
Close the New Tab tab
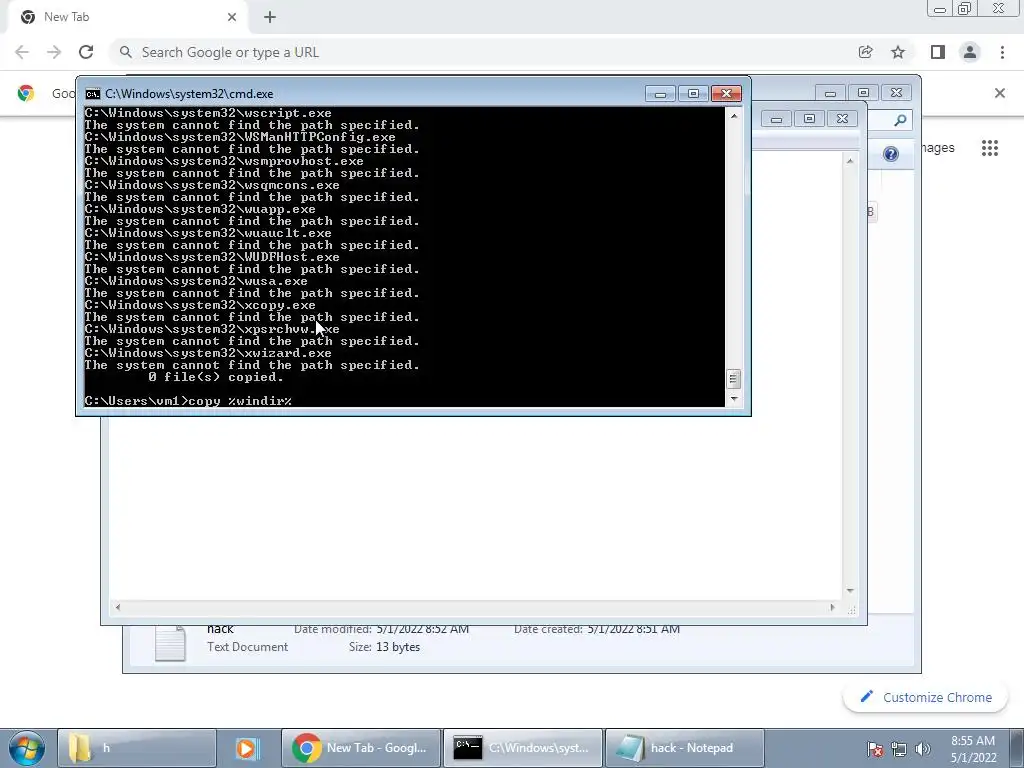tap(232, 17)
